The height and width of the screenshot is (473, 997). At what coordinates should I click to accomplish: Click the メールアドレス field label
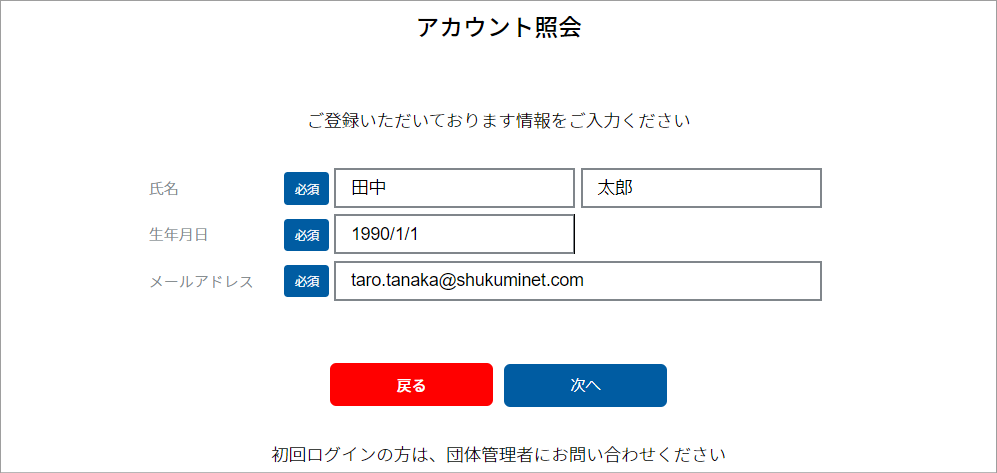(x=201, y=282)
